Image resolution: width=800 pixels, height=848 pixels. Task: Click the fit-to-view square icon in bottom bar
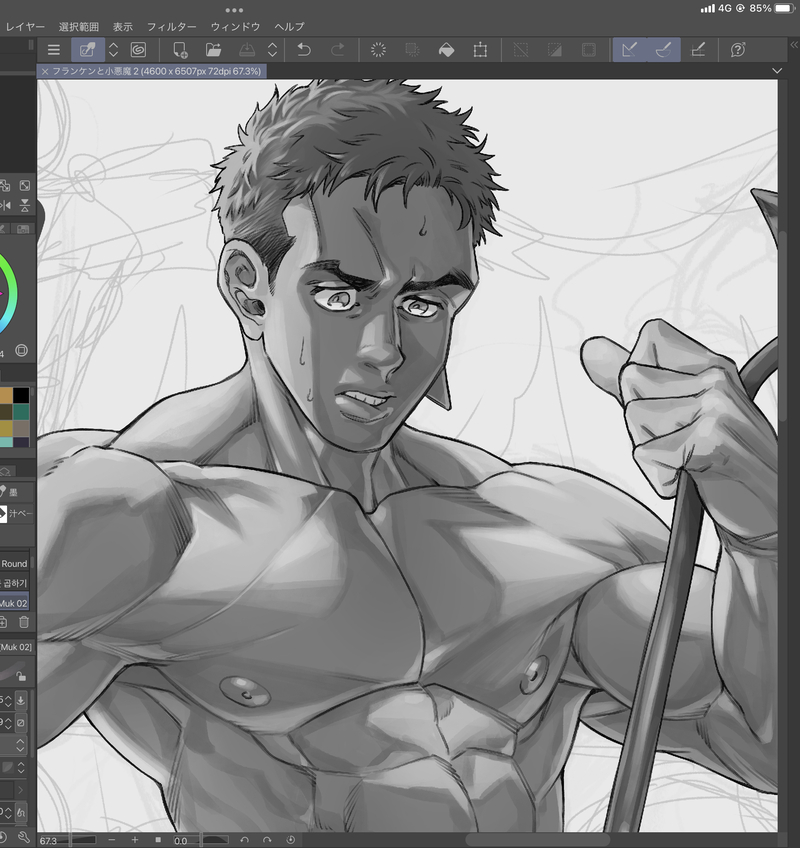tap(158, 840)
